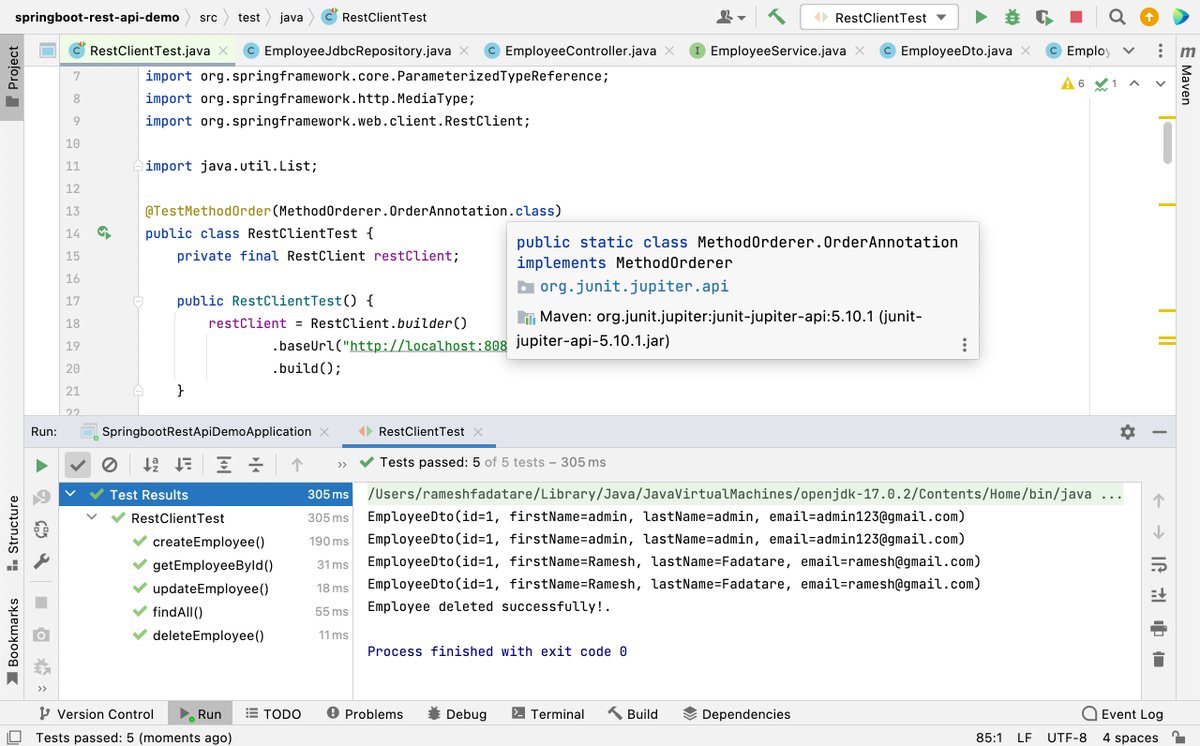1200x746 pixels.
Task: Open Run panel settings gear
Action: [1128, 432]
